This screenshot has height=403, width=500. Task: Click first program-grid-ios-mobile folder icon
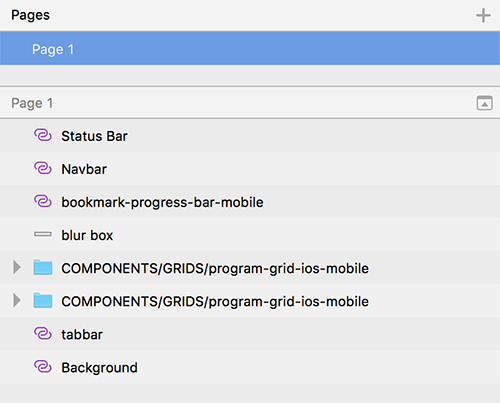tap(43, 267)
